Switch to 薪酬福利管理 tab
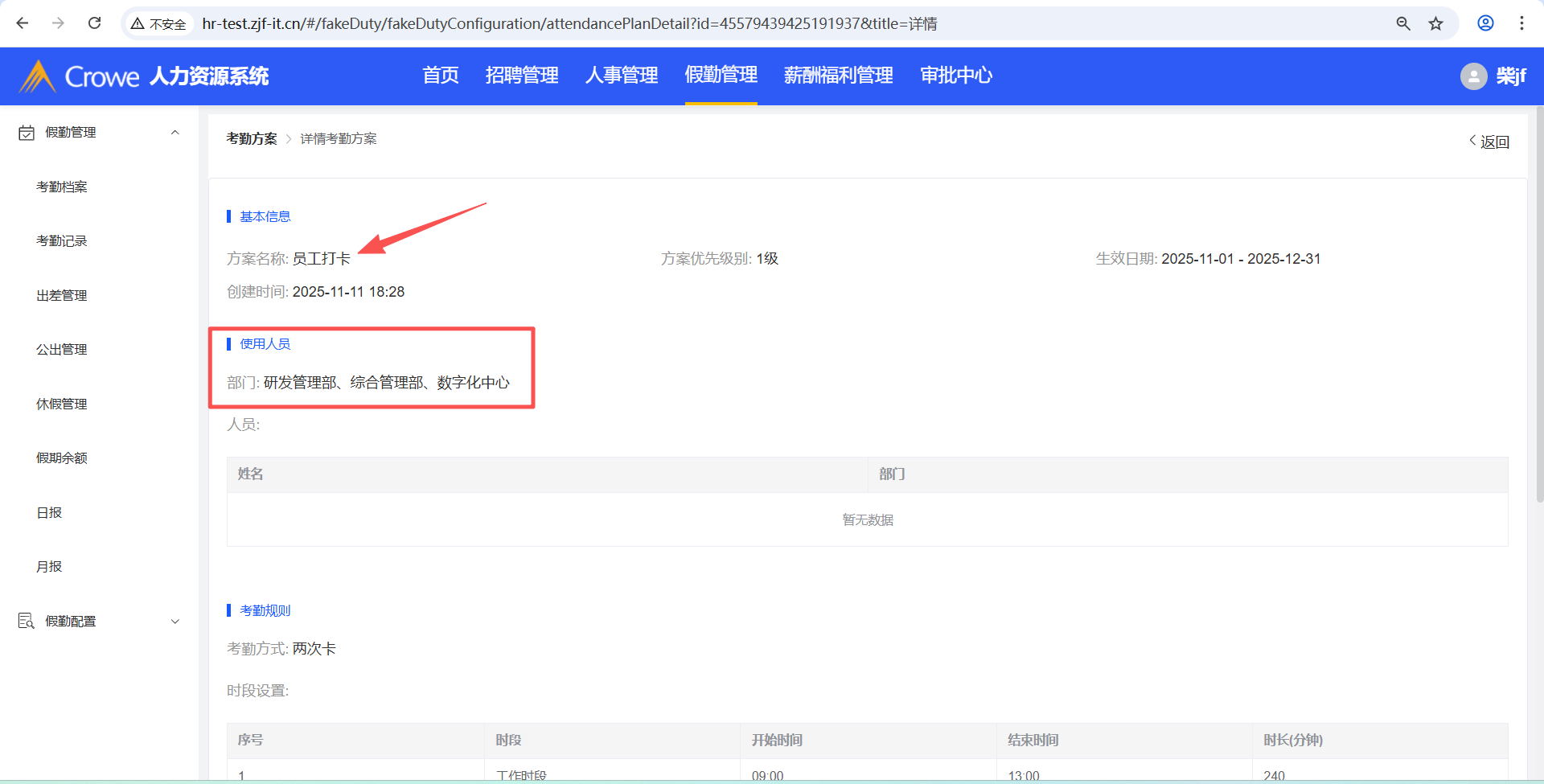This screenshot has height=784, width=1544. tap(838, 76)
